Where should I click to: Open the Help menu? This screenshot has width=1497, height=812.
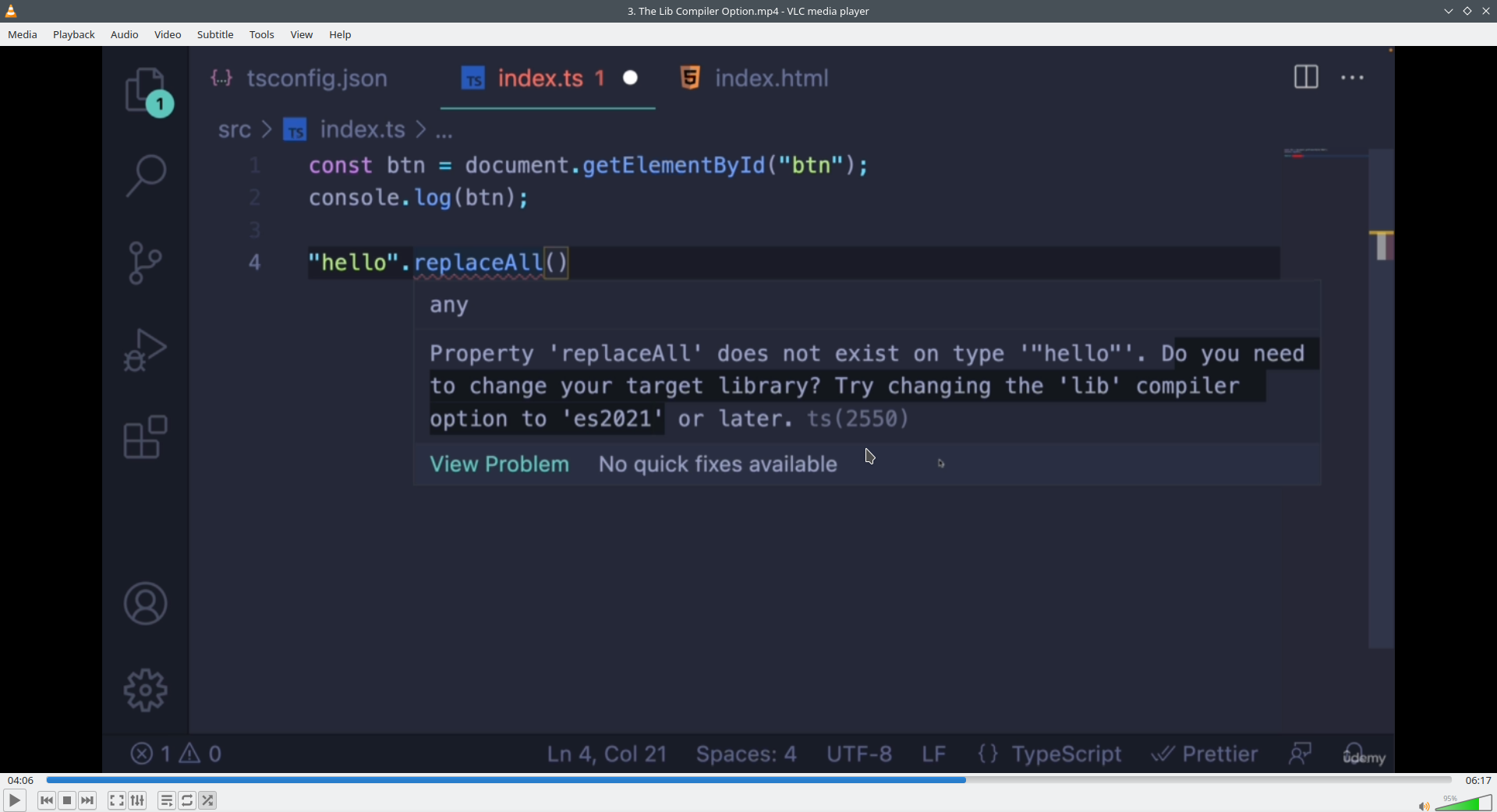coord(340,34)
